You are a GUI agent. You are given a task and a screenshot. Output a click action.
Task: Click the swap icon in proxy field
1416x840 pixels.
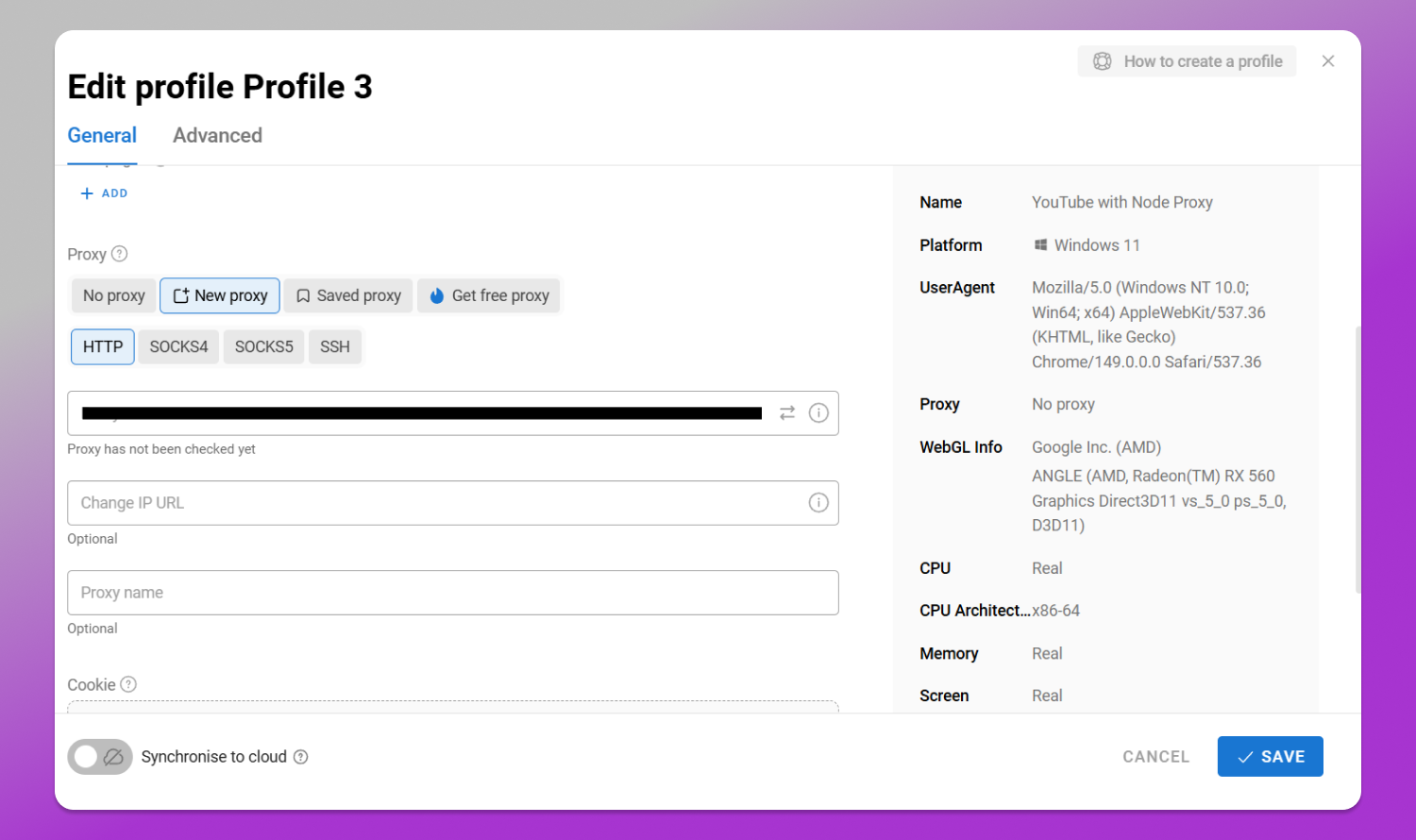coord(787,413)
